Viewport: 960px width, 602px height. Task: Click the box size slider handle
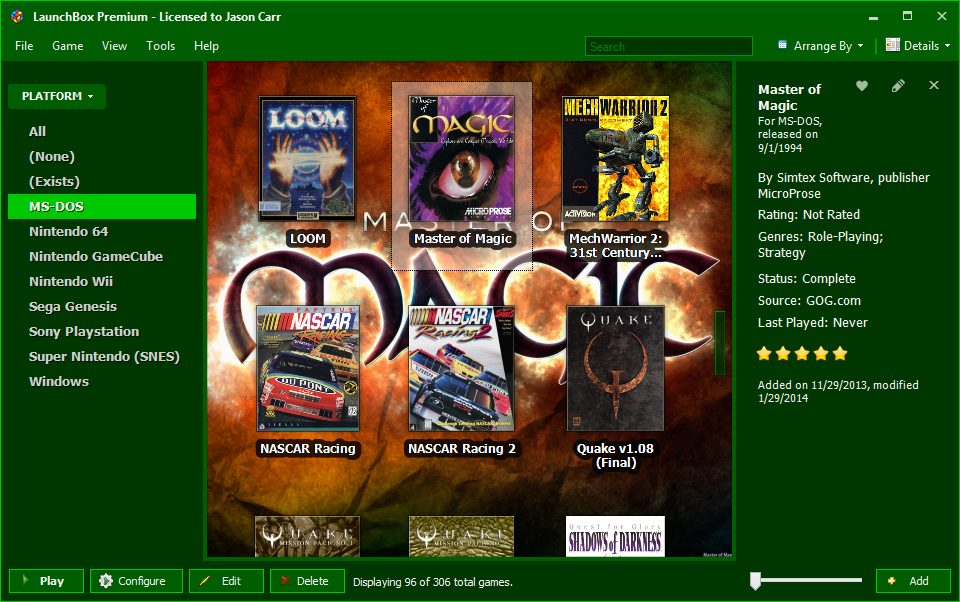(756, 581)
